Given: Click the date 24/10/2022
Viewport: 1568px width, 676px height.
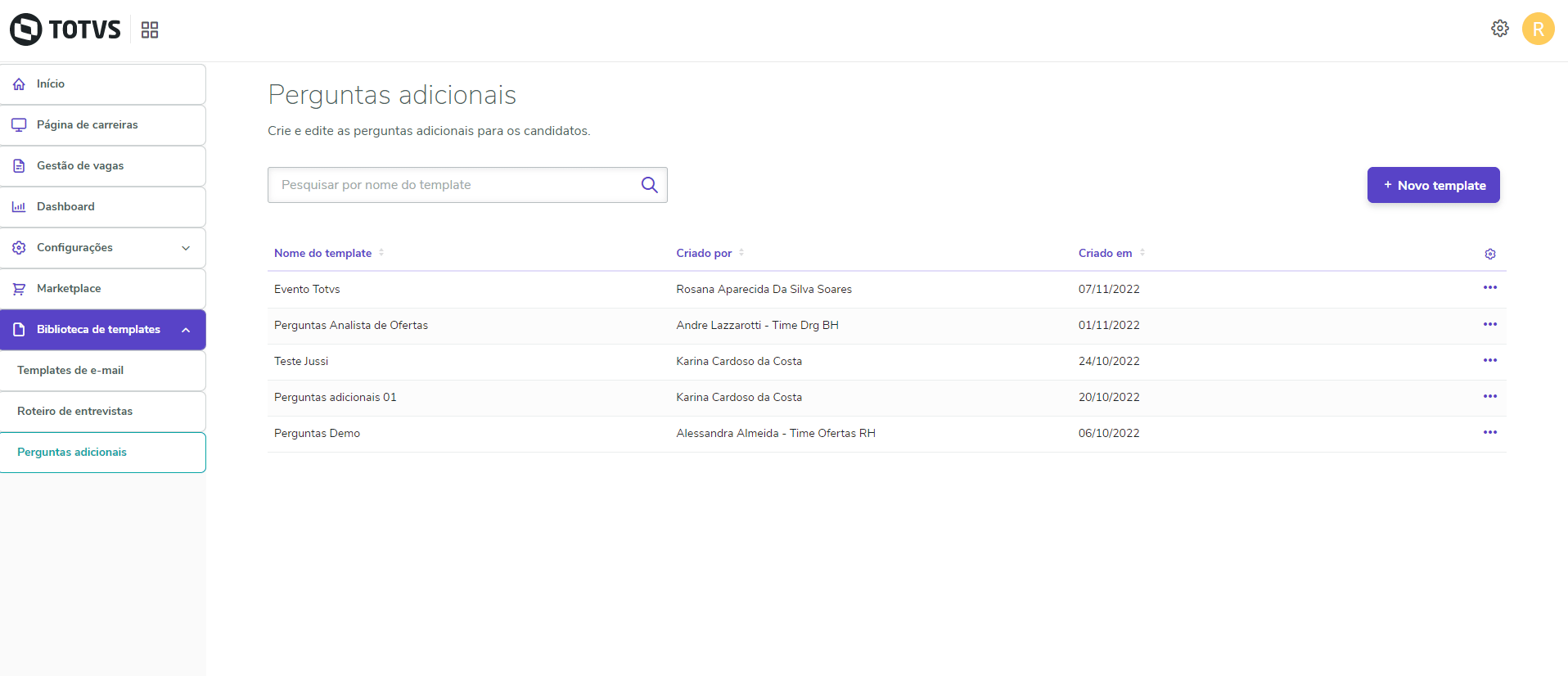Looking at the screenshot, I should pyautogui.click(x=1109, y=362).
